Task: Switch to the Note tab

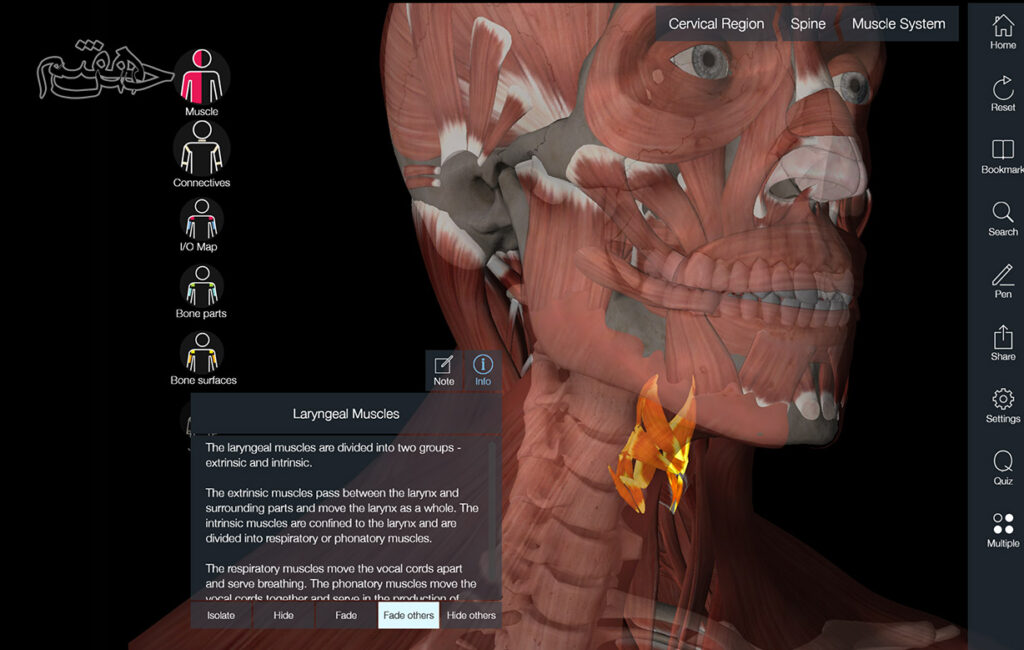Action: pos(444,369)
